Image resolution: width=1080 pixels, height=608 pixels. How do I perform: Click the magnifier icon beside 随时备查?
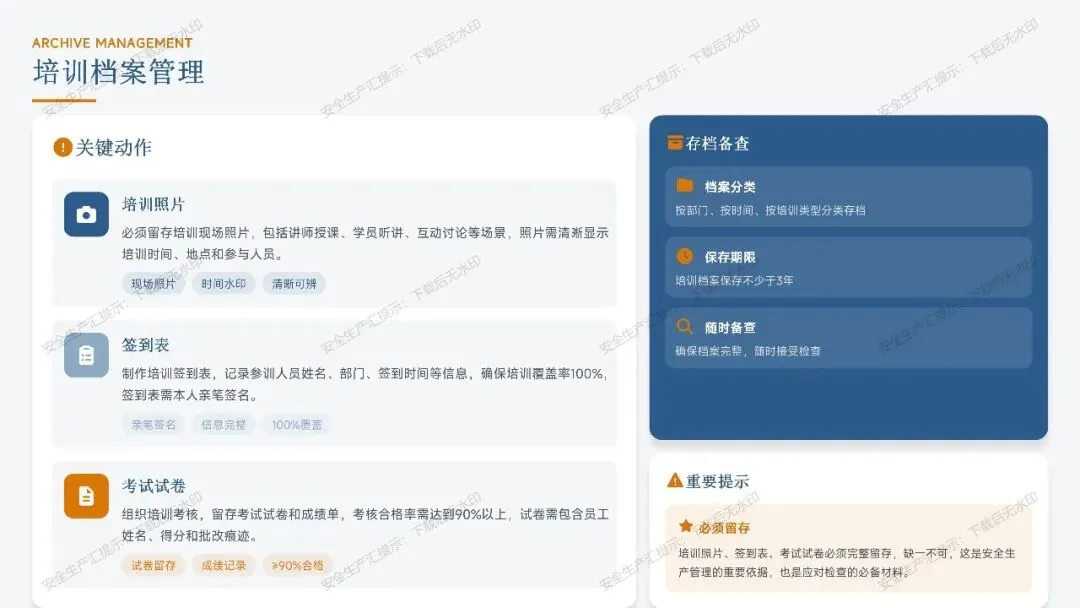(685, 326)
